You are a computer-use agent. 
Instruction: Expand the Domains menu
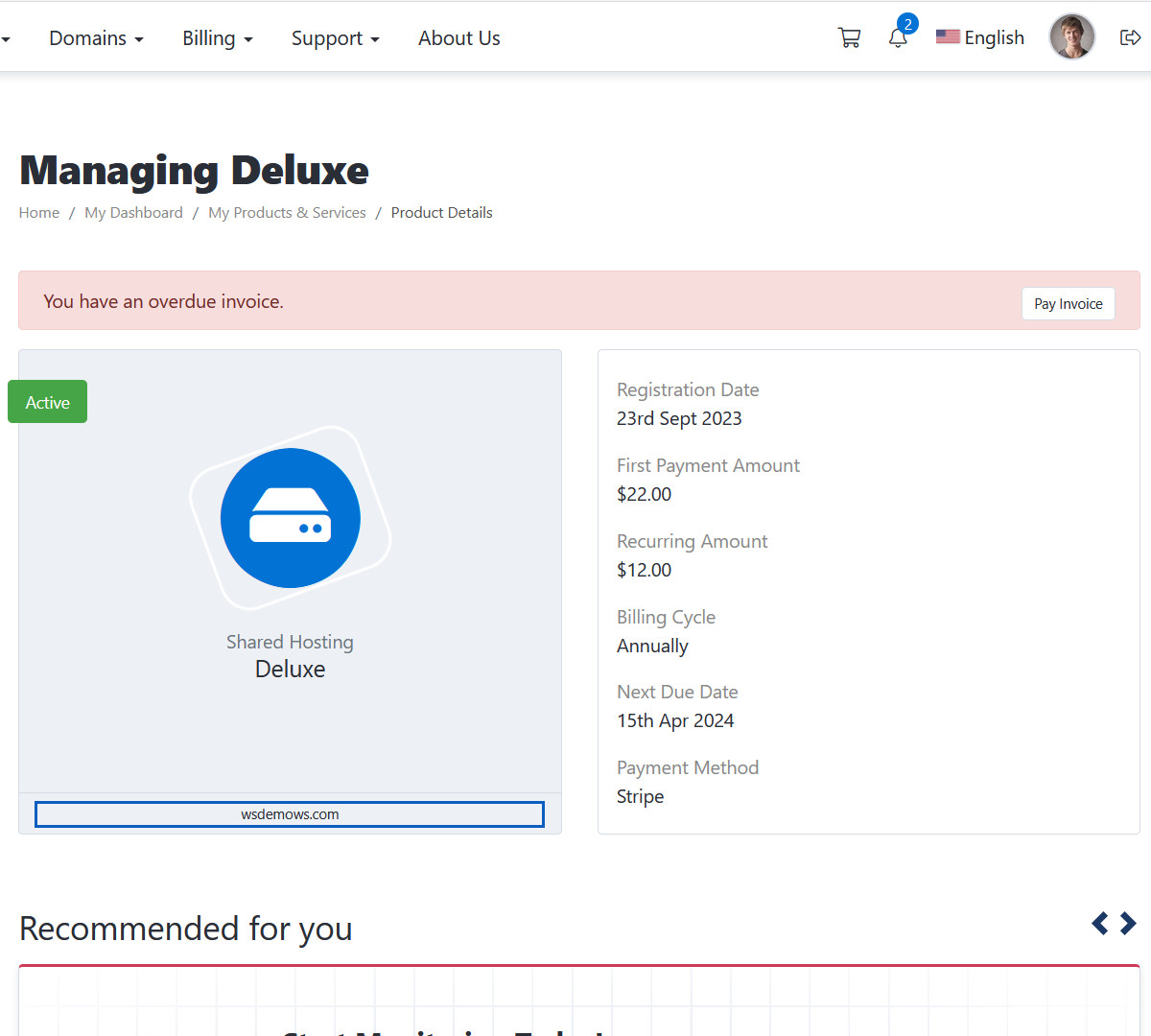(x=96, y=38)
